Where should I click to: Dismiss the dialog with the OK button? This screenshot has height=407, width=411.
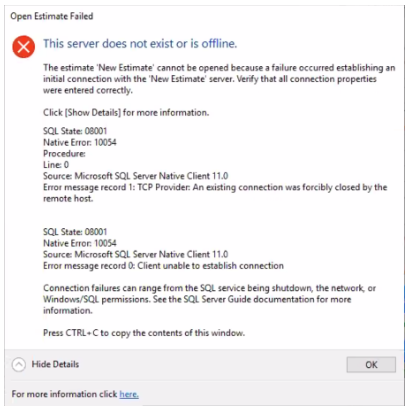(x=371, y=365)
